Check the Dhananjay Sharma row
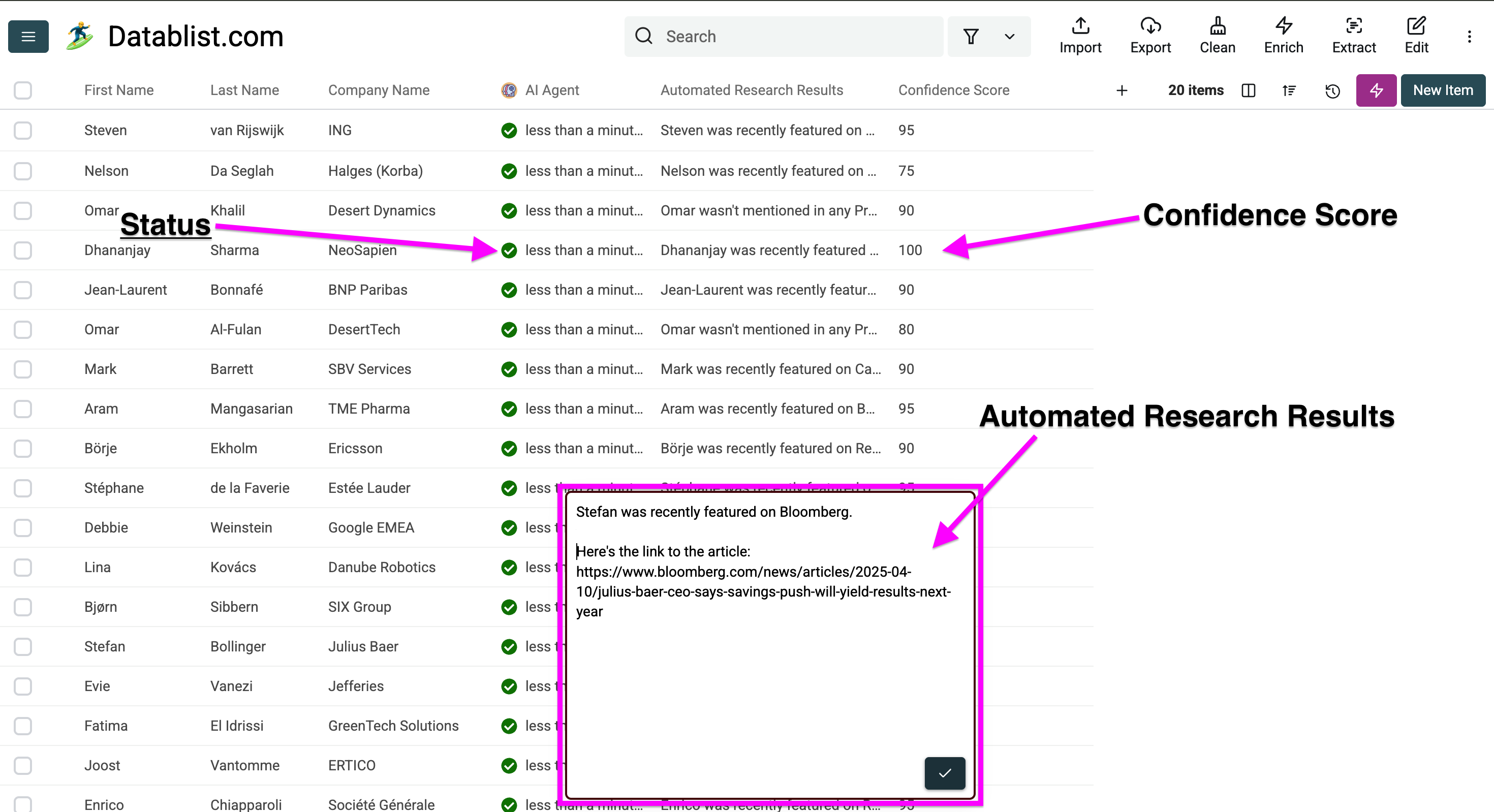This screenshot has width=1494, height=812. pos(23,251)
